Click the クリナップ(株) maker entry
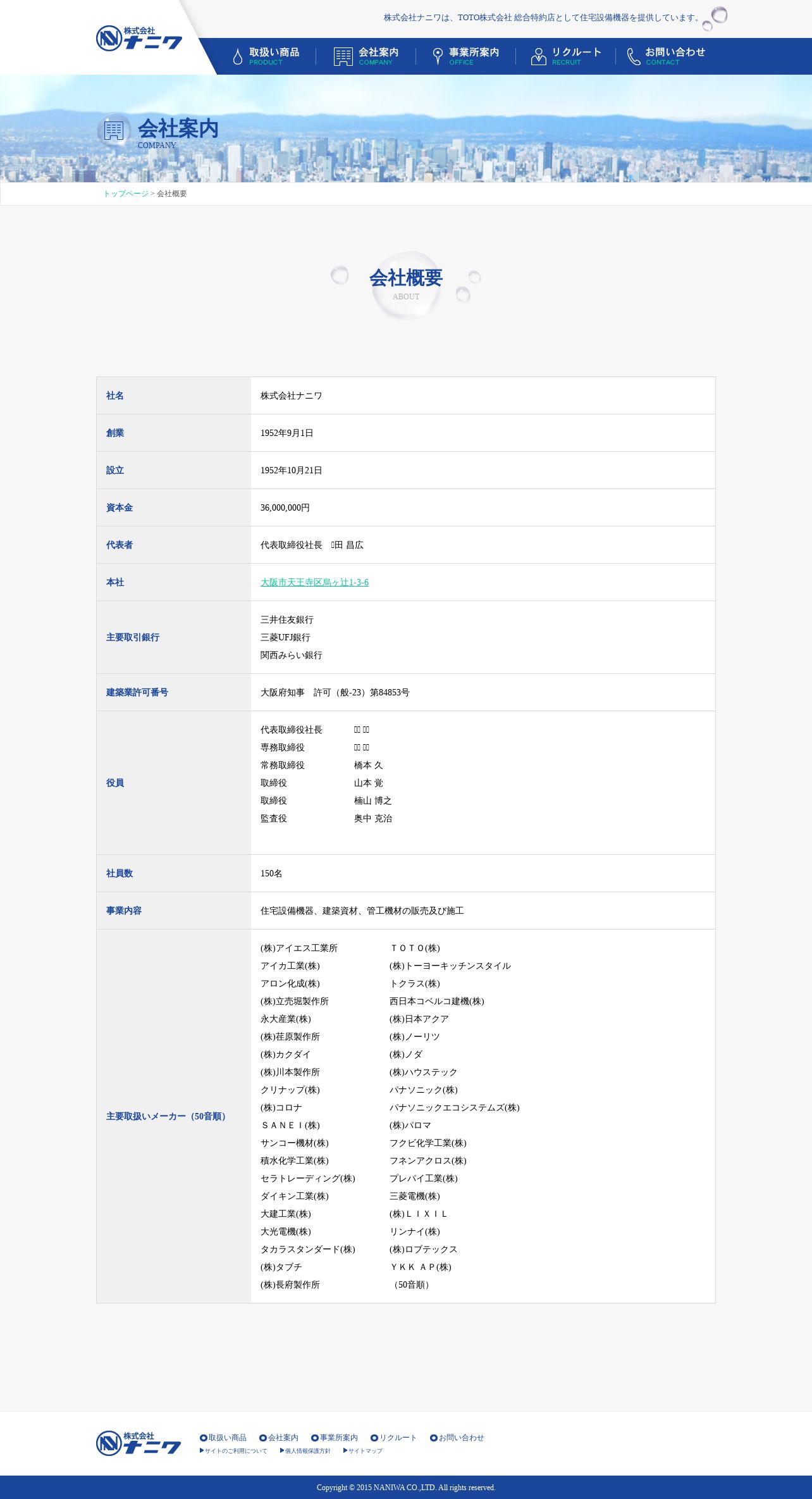This screenshot has width=812, height=1499. 290,1090
